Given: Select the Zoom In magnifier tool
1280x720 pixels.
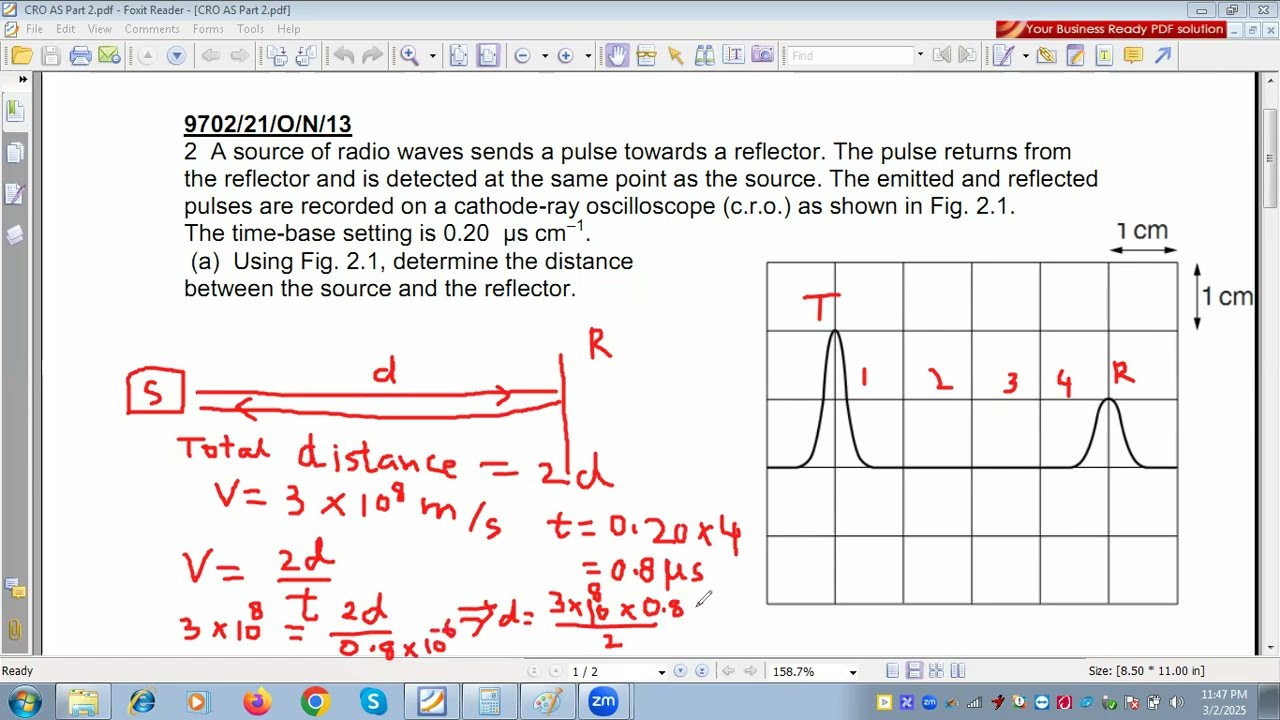Looking at the screenshot, I should tap(410, 56).
